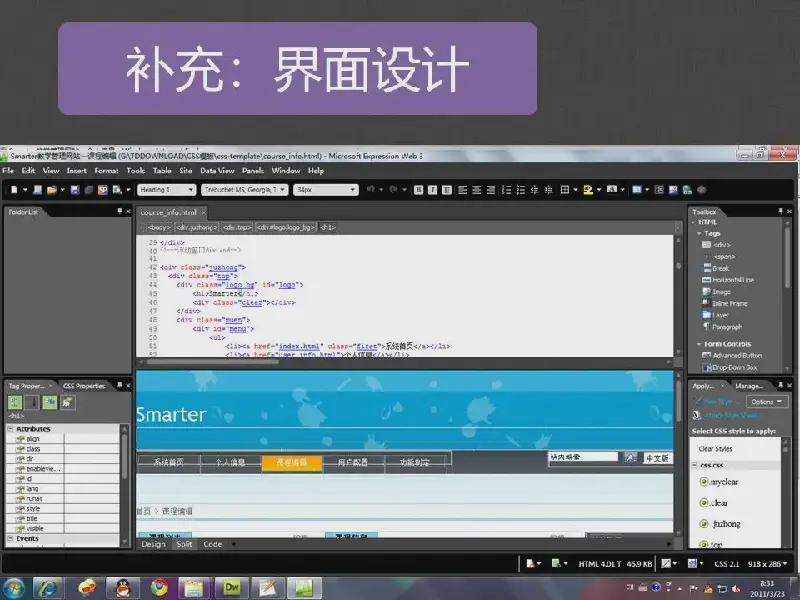Open SuperPreview from the toolbar

pyautogui.click(x=103, y=190)
